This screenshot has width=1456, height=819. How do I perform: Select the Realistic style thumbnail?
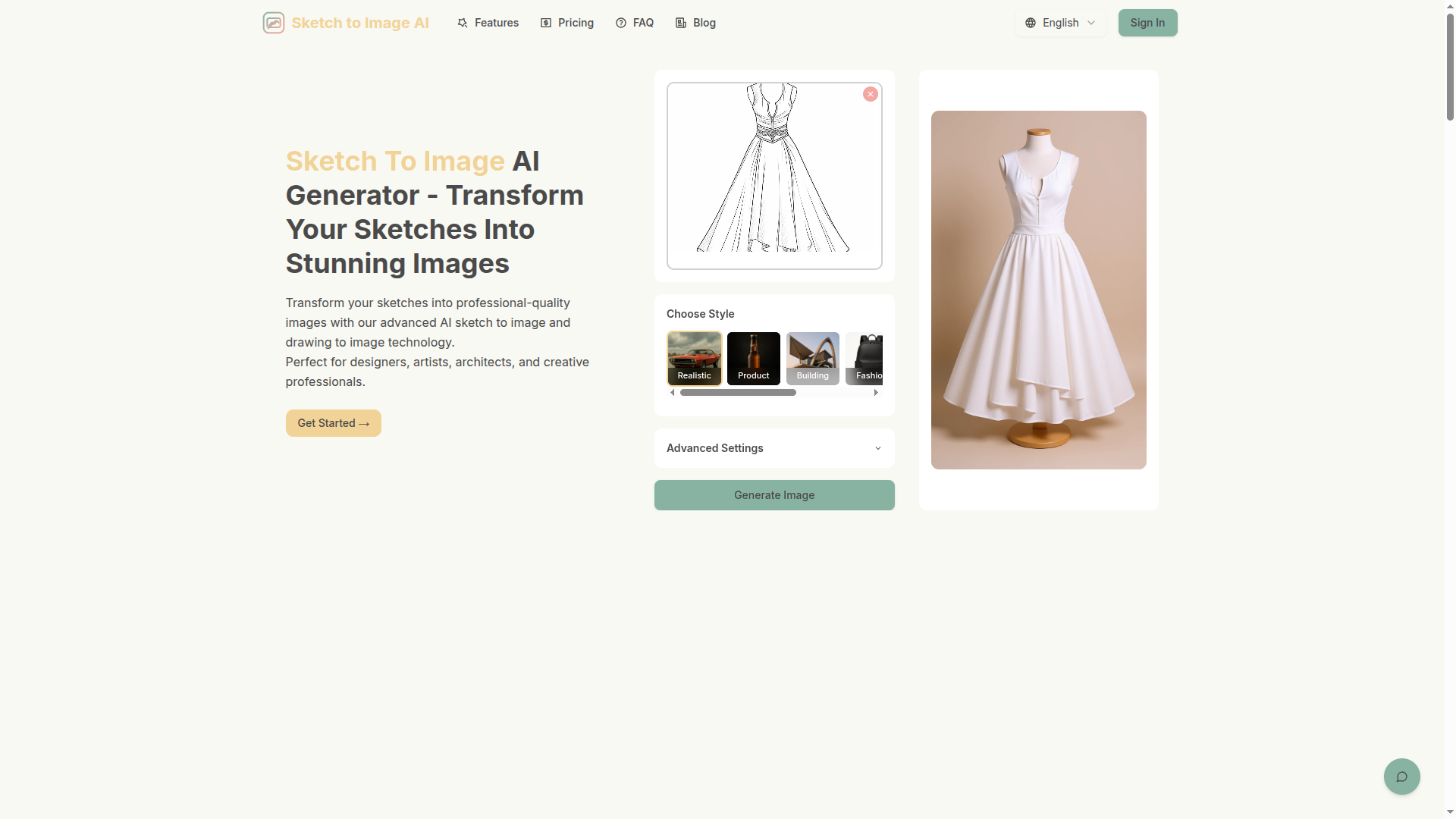[x=695, y=359]
